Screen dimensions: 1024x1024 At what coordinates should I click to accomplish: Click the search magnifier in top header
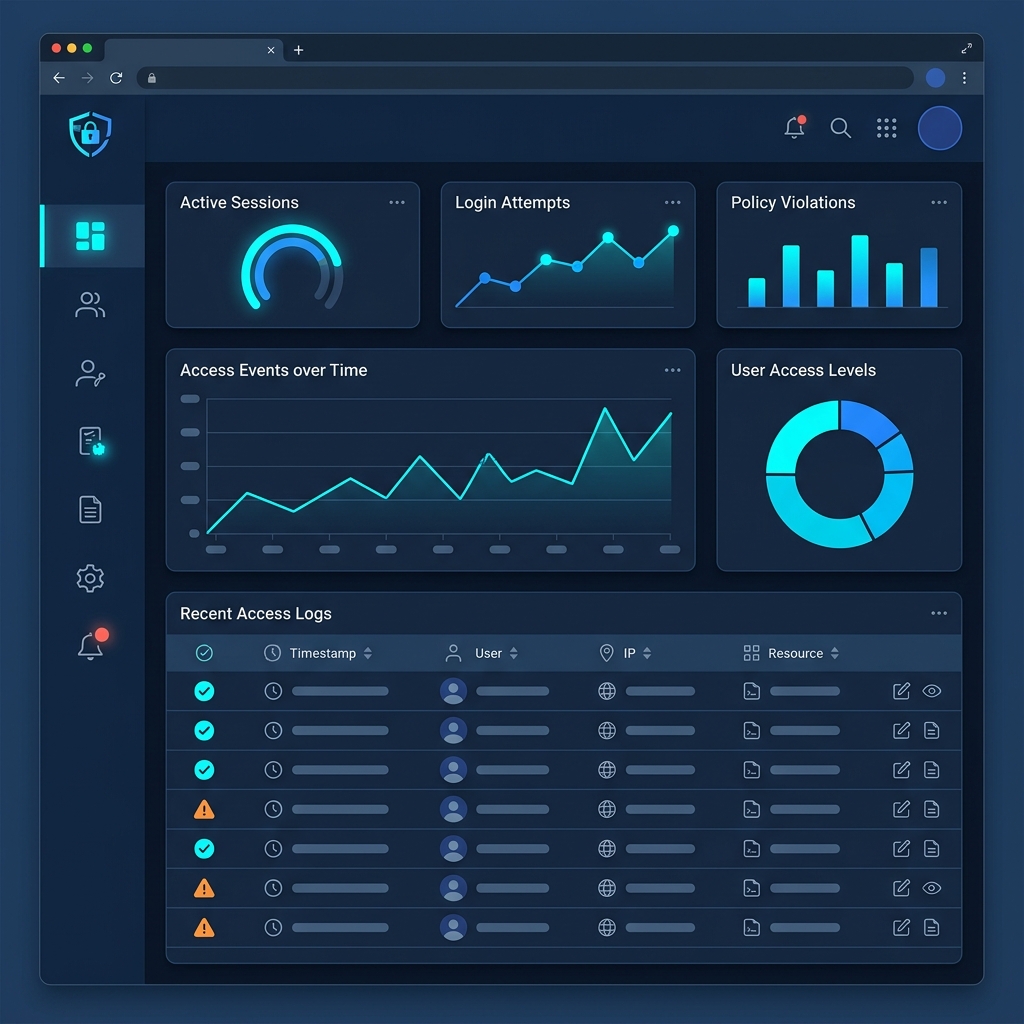pyautogui.click(x=840, y=128)
